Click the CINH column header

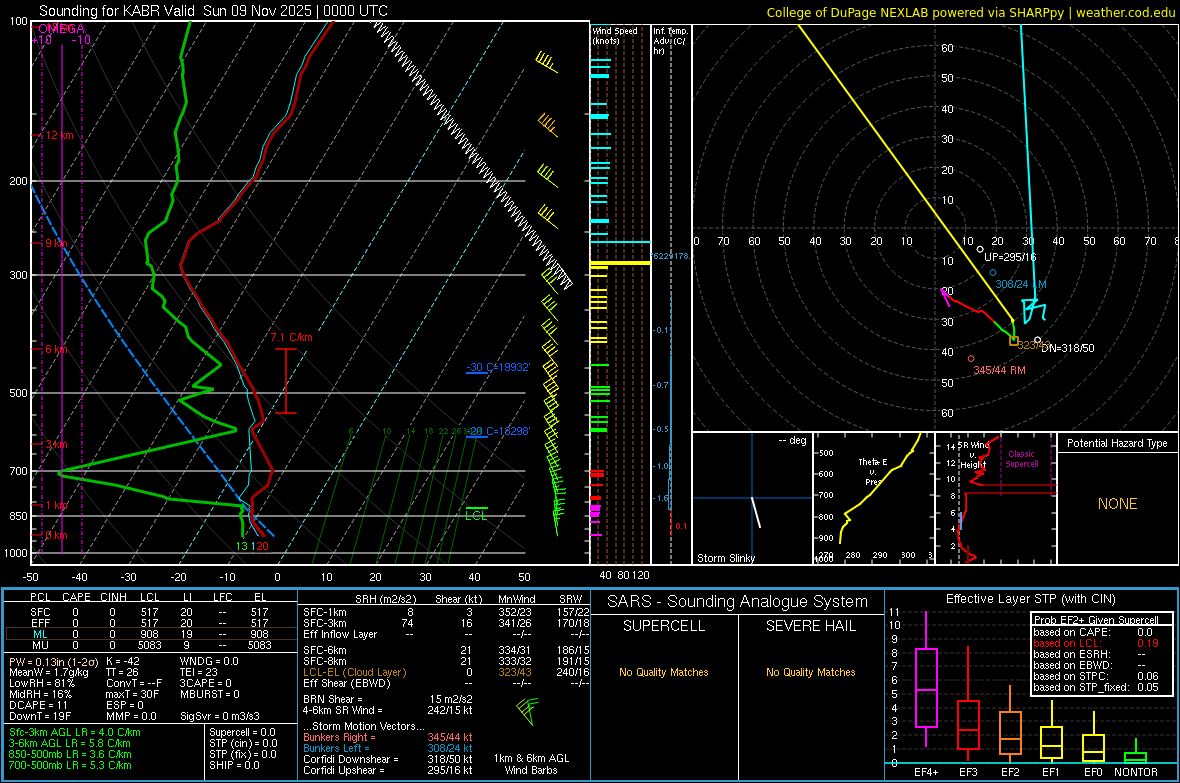tap(114, 597)
